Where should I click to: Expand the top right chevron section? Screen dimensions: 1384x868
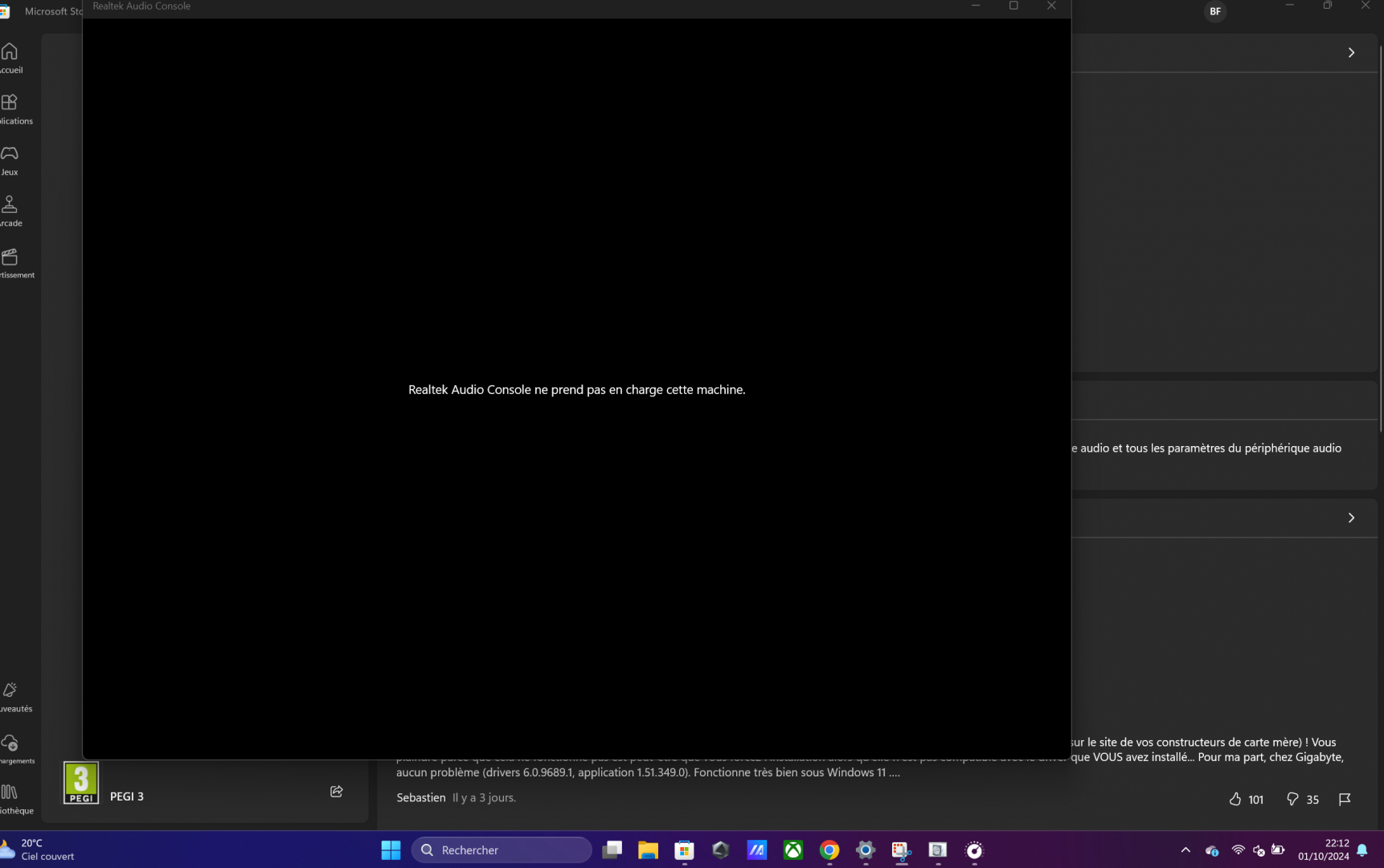click(x=1351, y=52)
